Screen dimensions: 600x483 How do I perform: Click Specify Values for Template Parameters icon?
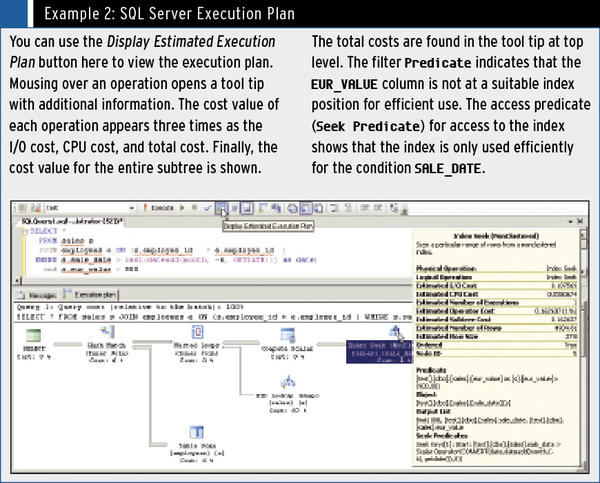pos(394,208)
